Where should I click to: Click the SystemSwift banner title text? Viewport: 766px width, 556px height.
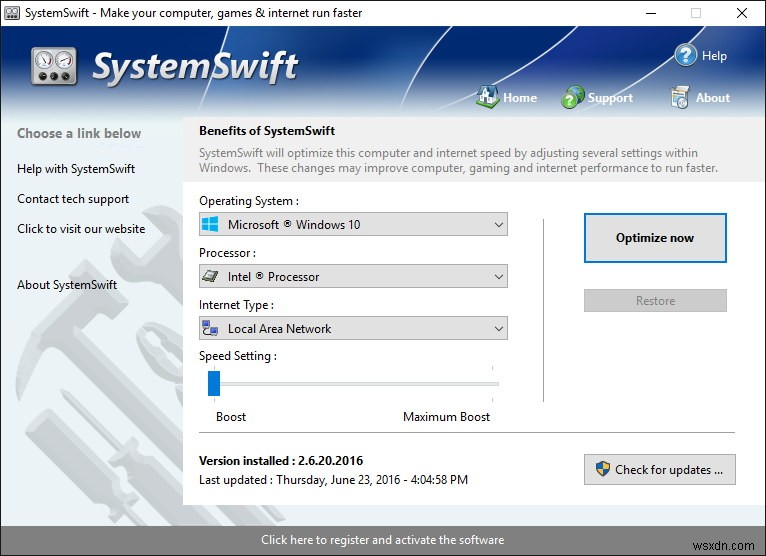[x=195, y=67]
